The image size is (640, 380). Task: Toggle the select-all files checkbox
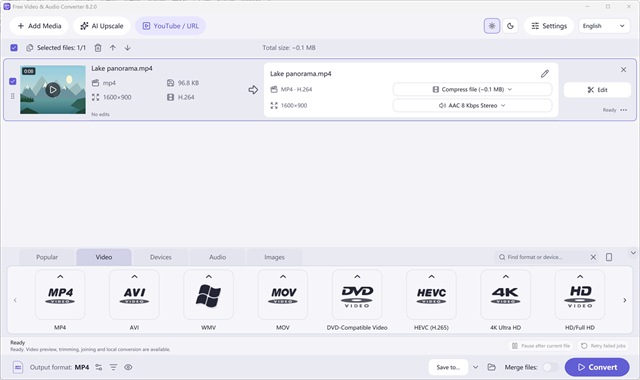click(x=14, y=48)
